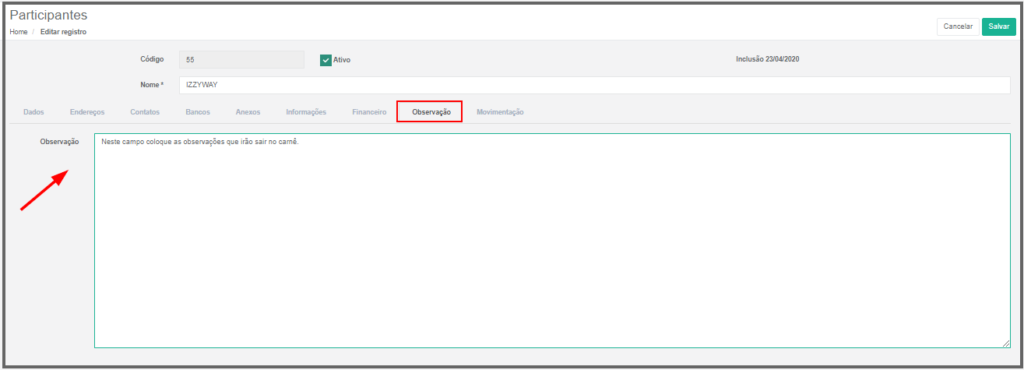Image resolution: width=1024 pixels, height=370 pixels.
Task: Select the Bancos tab
Action: pyautogui.click(x=198, y=112)
